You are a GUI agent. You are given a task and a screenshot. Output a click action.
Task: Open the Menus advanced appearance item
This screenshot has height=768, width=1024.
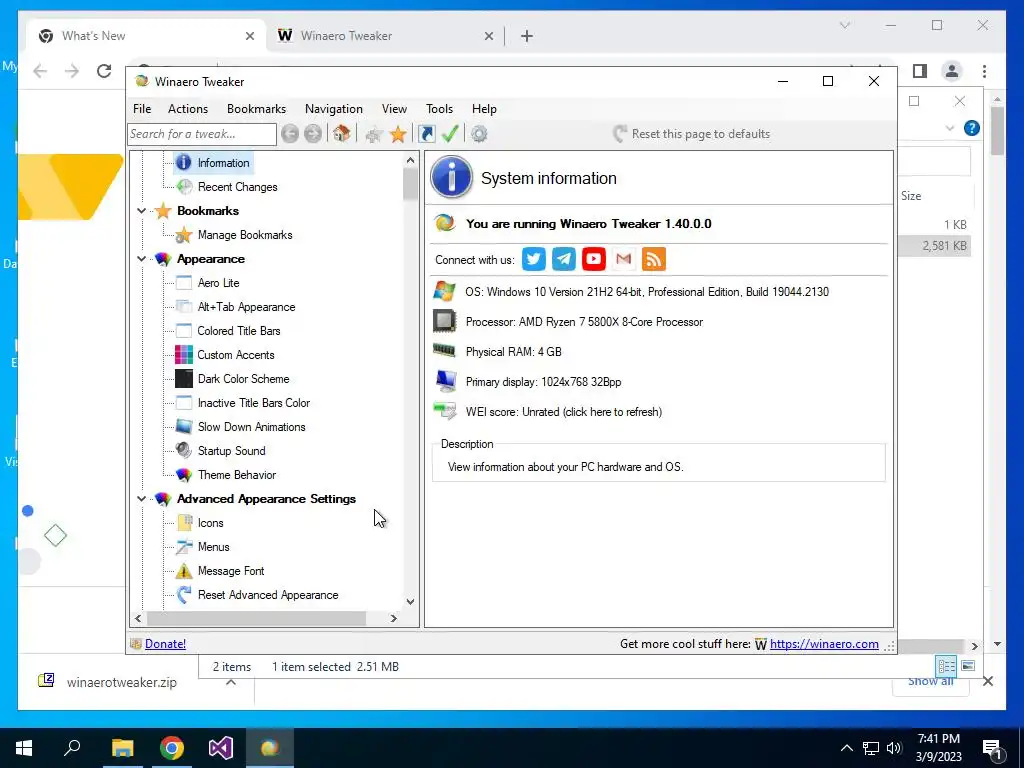213,547
